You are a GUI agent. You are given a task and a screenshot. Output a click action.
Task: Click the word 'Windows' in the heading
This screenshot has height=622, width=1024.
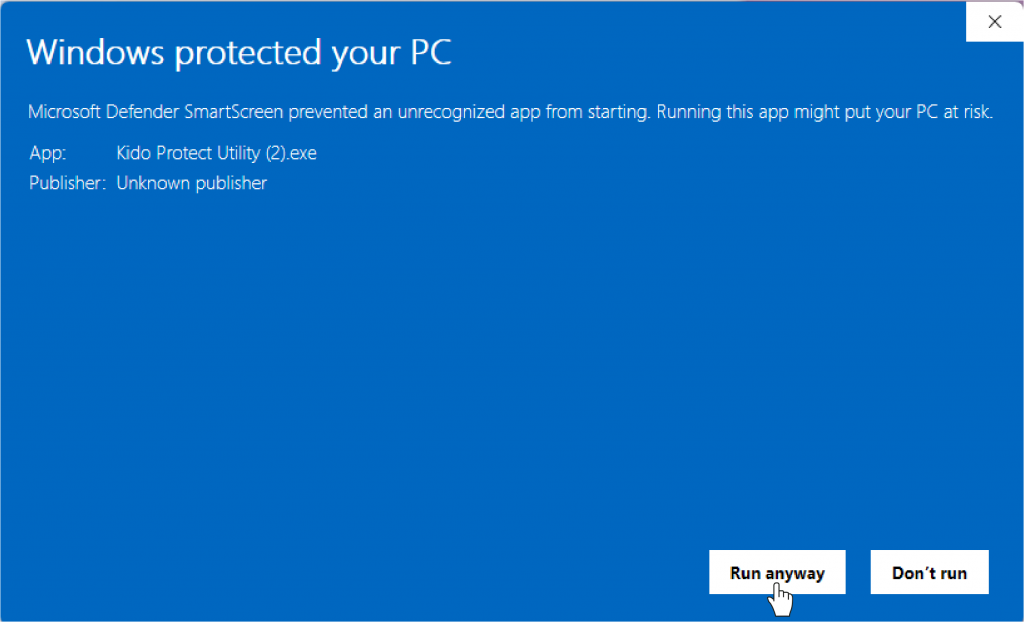click(96, 53)
